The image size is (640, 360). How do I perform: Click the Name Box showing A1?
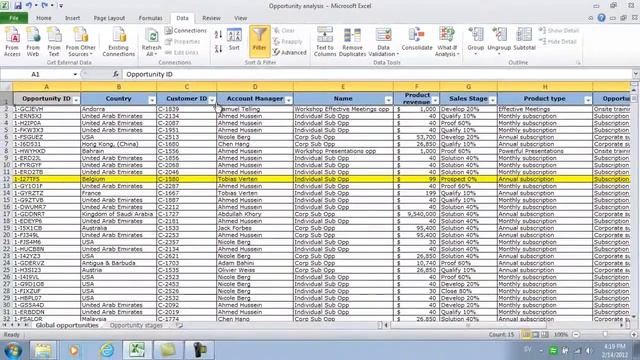tap(36, 74)
